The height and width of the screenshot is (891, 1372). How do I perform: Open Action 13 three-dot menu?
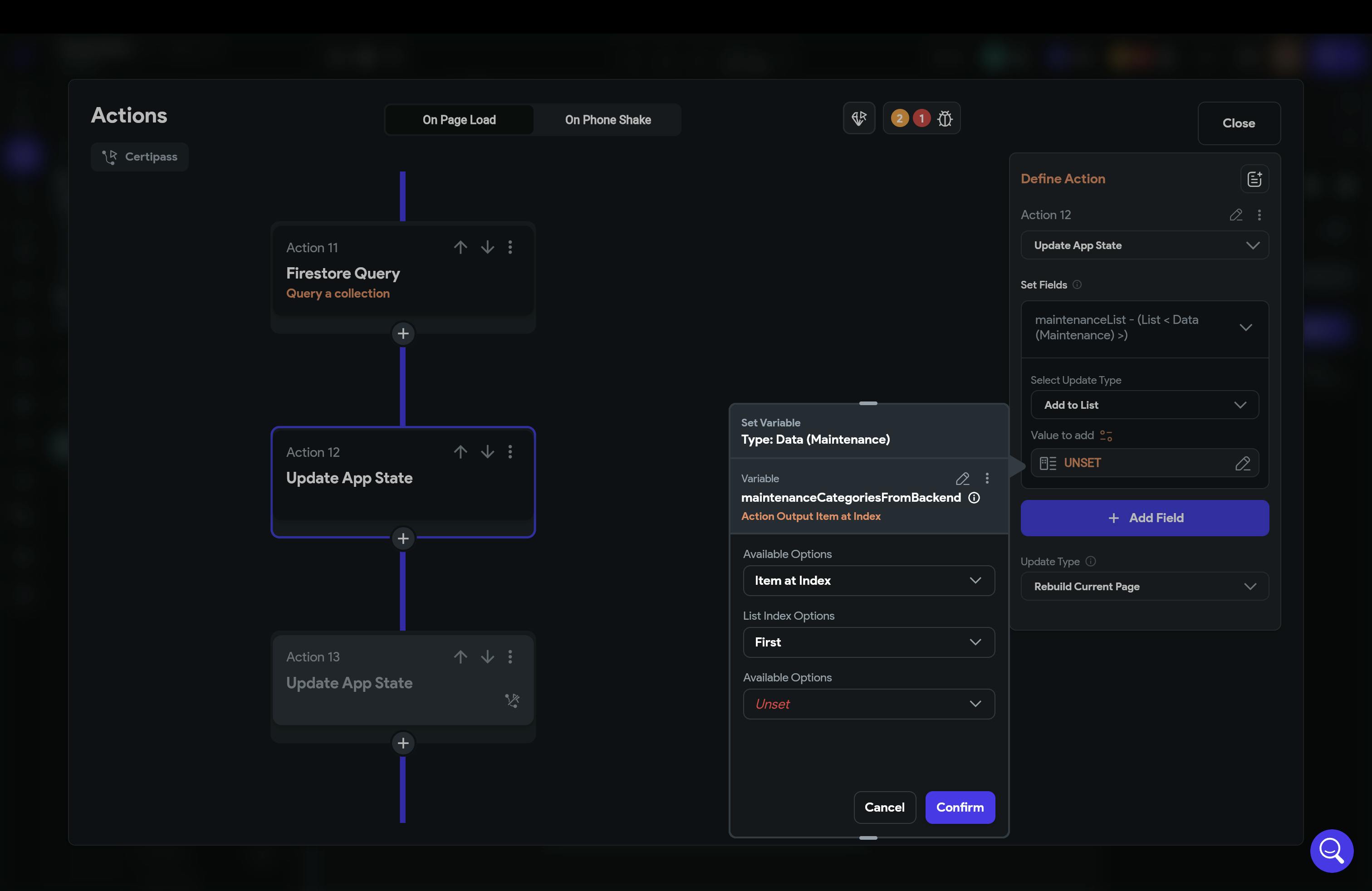510,656
